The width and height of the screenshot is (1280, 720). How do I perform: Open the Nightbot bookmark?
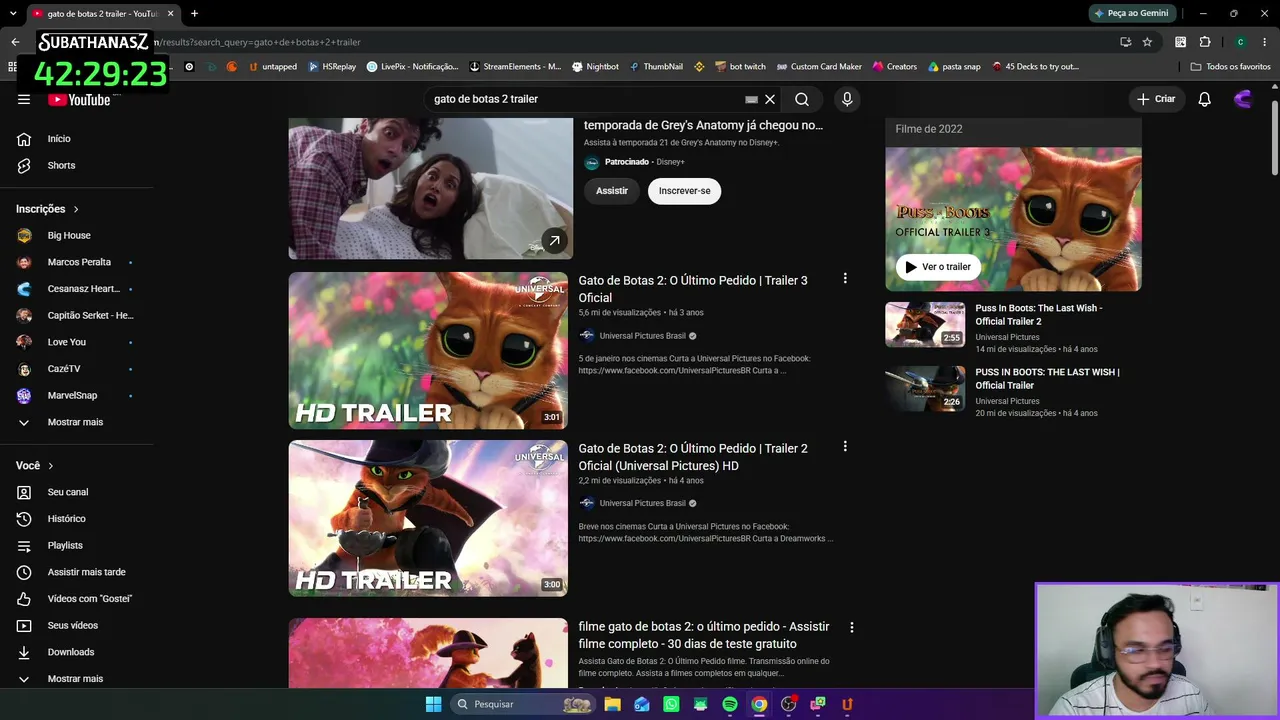pyautogui.click(x=596, y=67)
